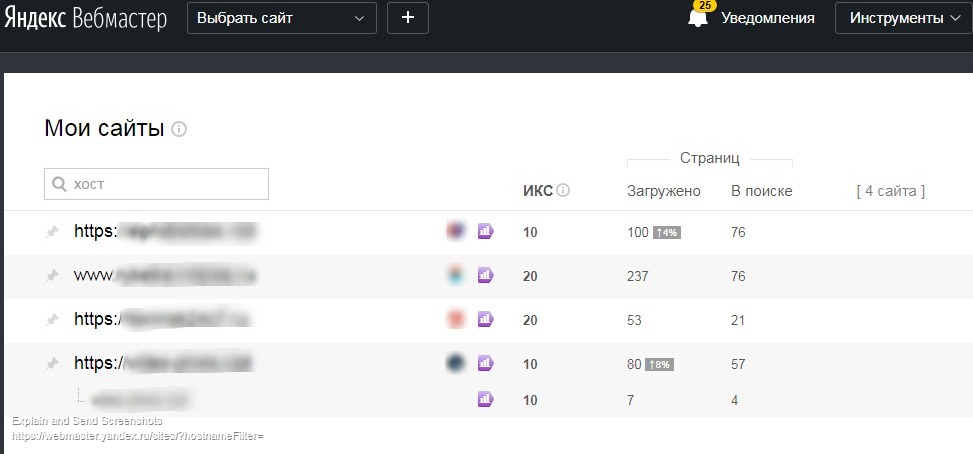The height and width of the screenshot is (454, 973).
Task: Click the purple statistics icon in first row
Action: pos(486,232)
